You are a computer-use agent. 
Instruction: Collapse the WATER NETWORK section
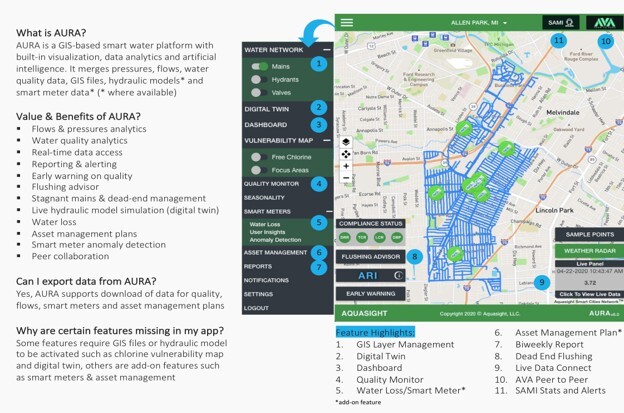(327, 50)
